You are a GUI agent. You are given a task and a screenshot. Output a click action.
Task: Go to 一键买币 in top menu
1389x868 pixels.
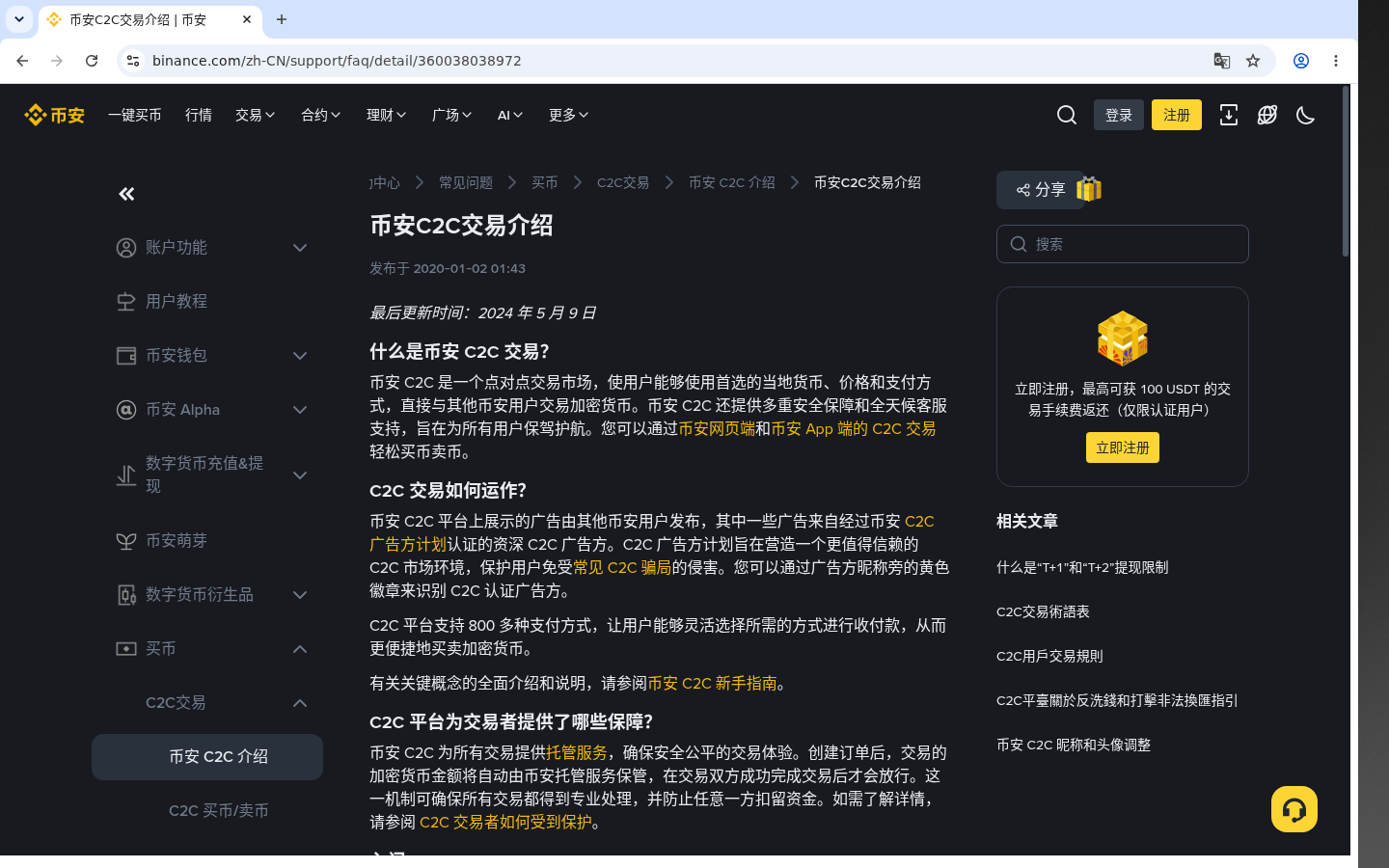coord(135,115)
